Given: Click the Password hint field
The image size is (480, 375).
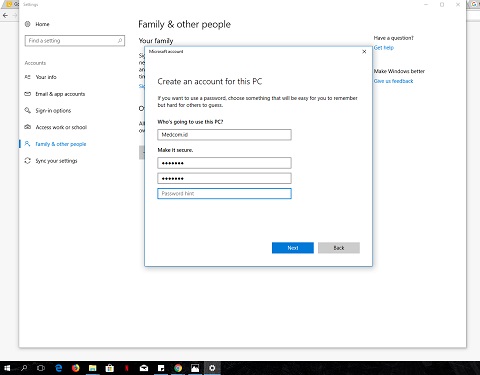Looking at the screenshot, I should coord(224,193).
